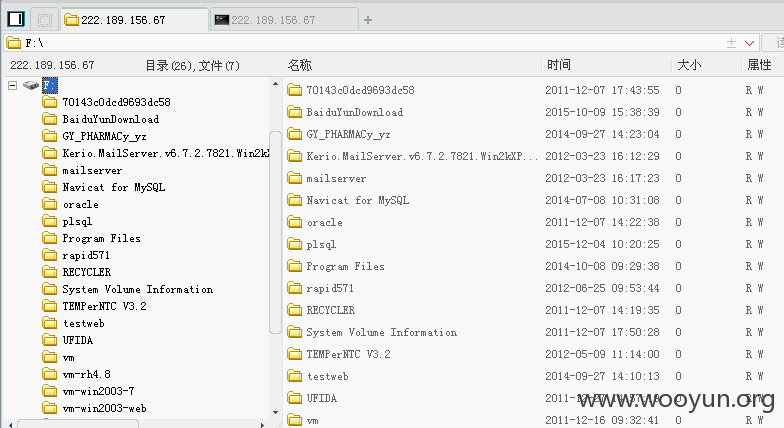Click tree scrollbar down arrow
The image size is (784, 428).
pos(275,412)
